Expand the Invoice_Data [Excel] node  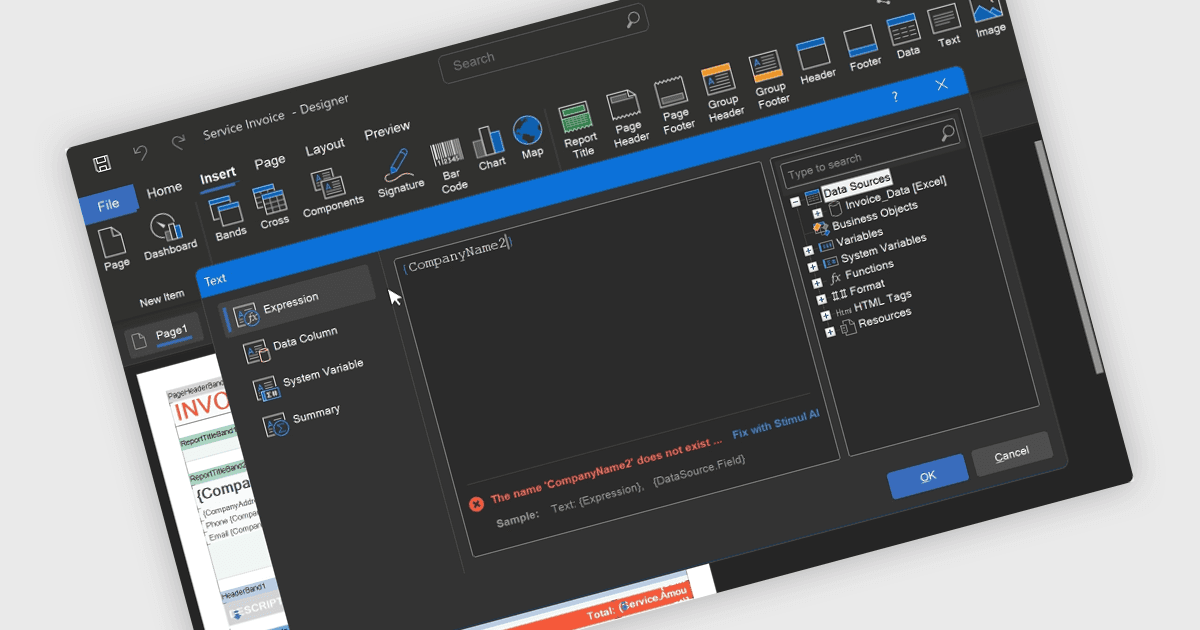tap(816, 213)
